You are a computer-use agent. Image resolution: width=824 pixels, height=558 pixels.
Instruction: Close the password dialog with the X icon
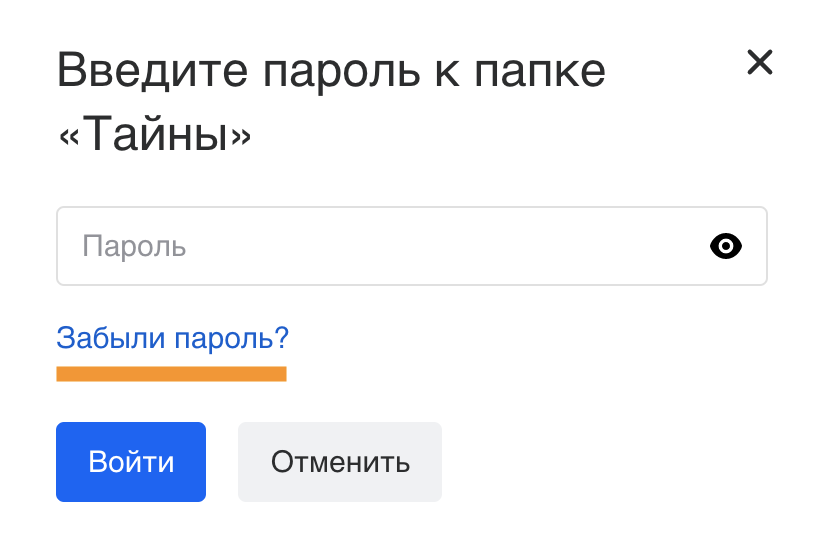(760, 63)
